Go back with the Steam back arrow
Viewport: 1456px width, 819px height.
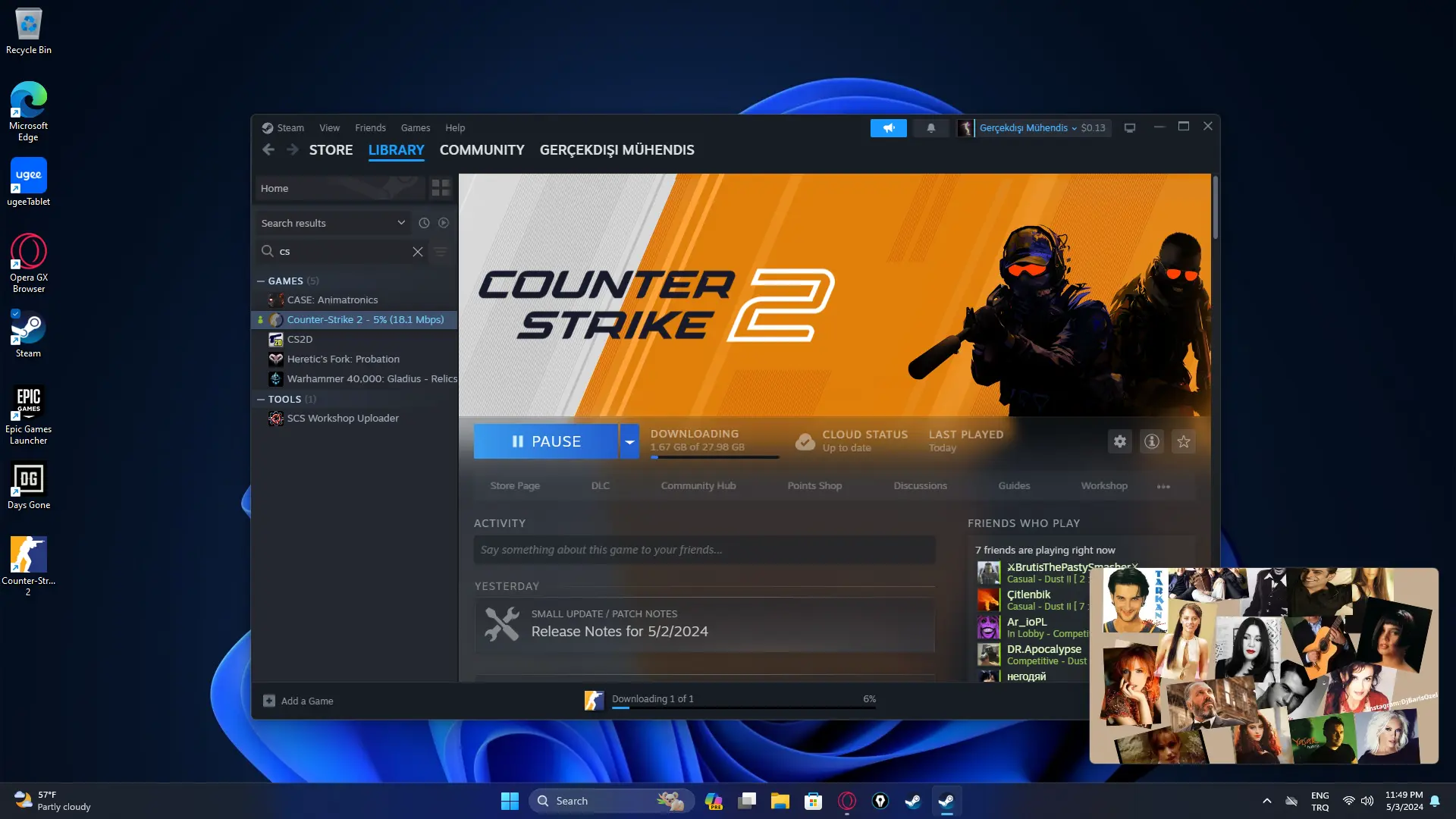point(268,150)
